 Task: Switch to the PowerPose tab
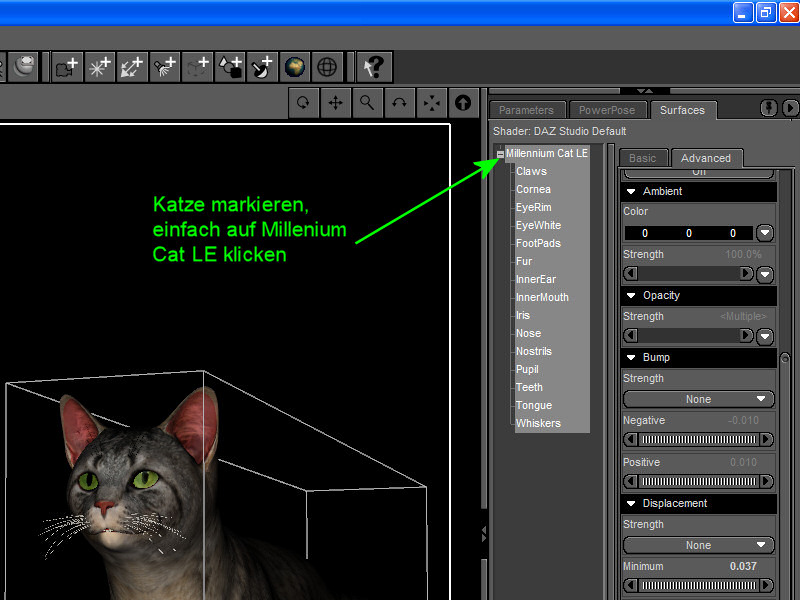click(607, 110)
